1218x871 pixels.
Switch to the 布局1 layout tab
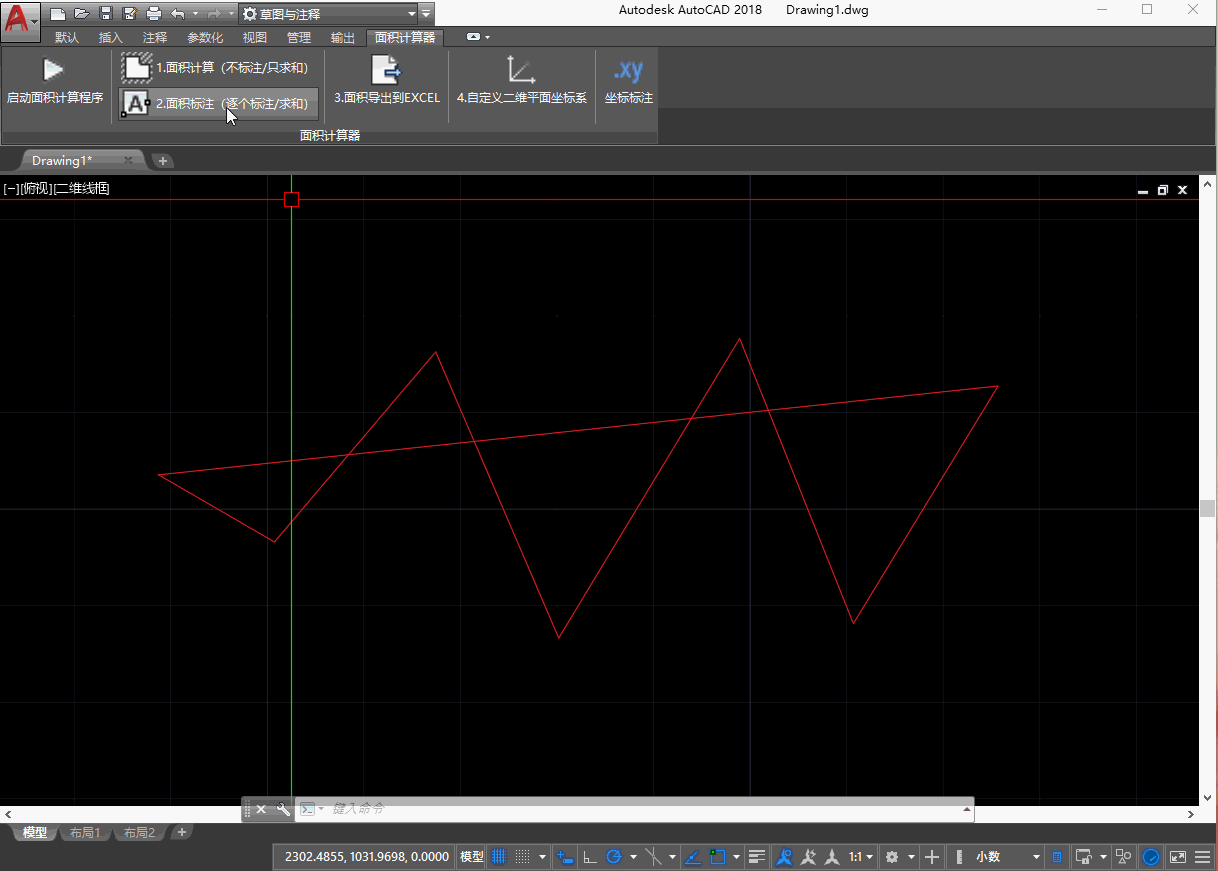[x=85, y=833]
